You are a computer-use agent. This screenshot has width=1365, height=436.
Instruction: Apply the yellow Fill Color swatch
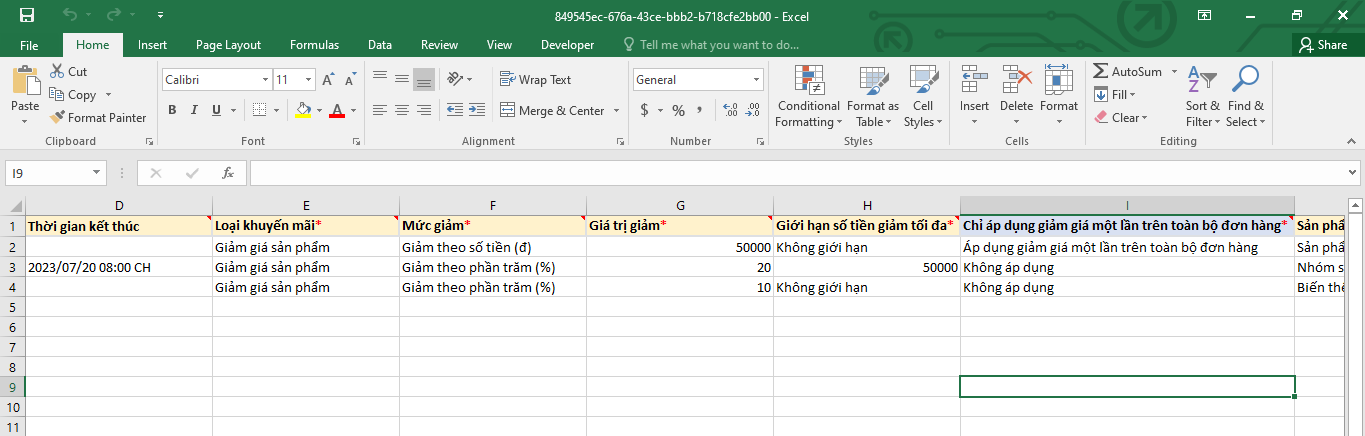pos(304,111)
